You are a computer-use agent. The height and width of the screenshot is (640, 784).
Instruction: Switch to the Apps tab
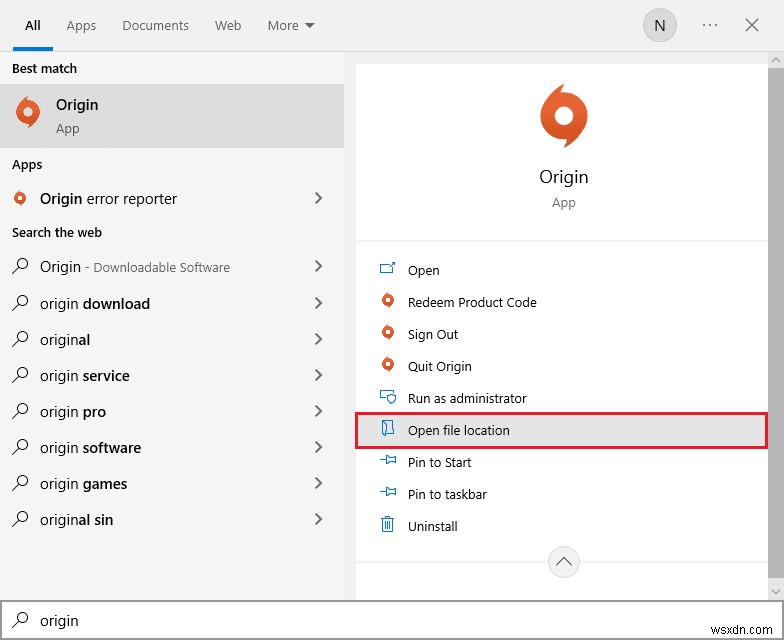click(81, 26)
